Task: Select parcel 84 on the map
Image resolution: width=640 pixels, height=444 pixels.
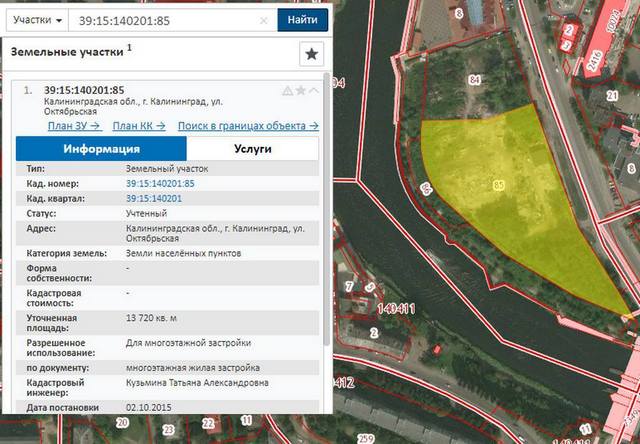Action: 473,80
